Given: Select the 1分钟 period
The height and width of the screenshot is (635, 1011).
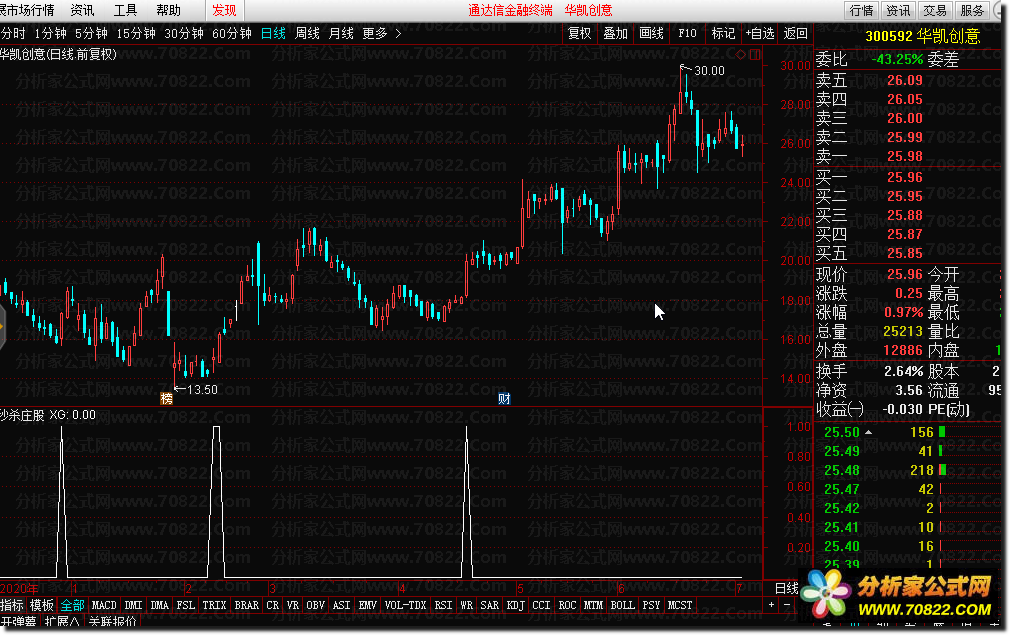Looking at the screenshot, I should 50,34.
